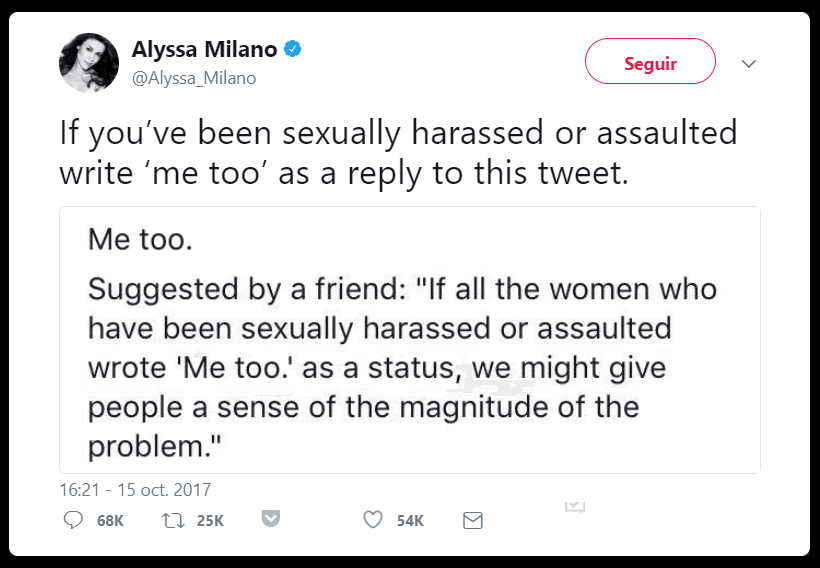Screen dimensions: 820x568
Task: Click the 'Suggested by a friend' quoted text
Action: (400, 368)
